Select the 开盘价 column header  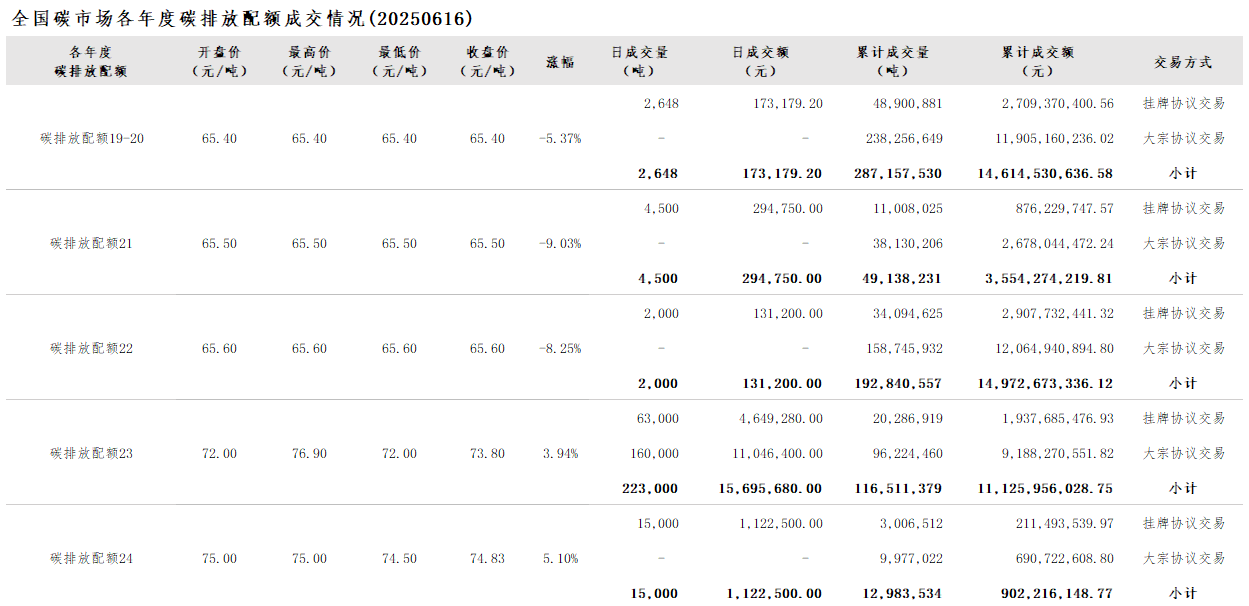point(219,61)
